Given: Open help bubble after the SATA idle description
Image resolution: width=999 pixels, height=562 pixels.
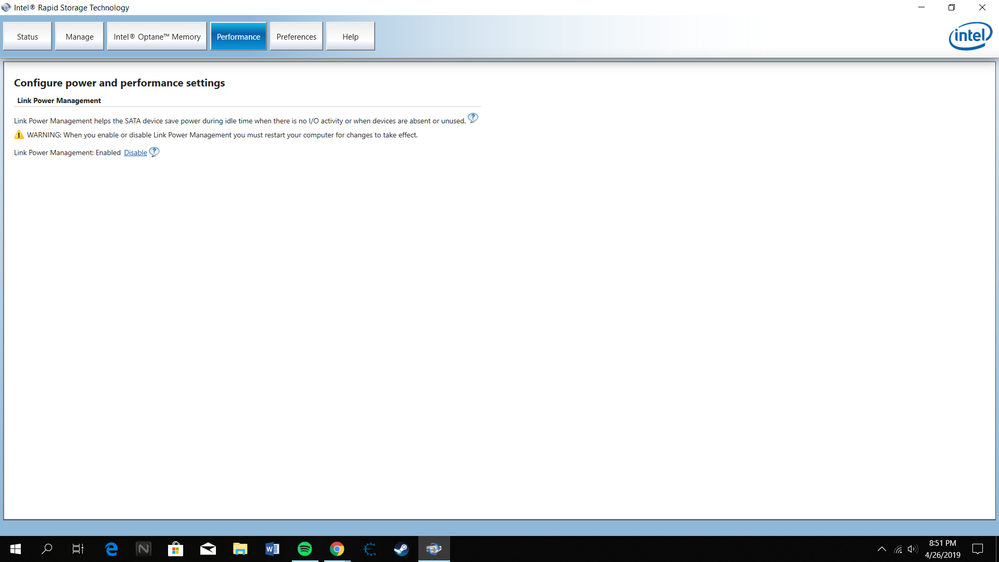Looking at the screenshot, I should (473, 118).
